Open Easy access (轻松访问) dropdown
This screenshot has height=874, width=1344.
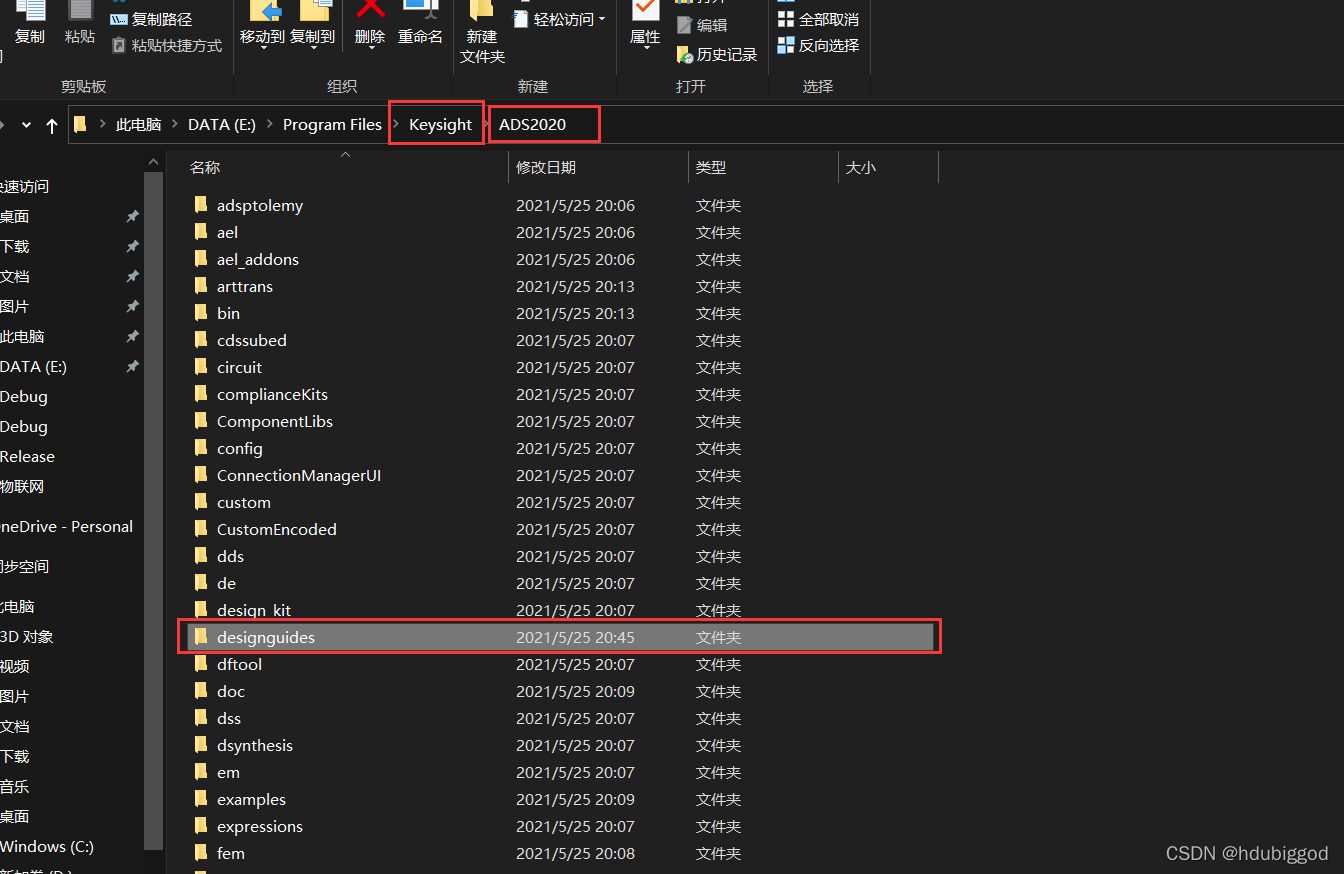point(562,19)
